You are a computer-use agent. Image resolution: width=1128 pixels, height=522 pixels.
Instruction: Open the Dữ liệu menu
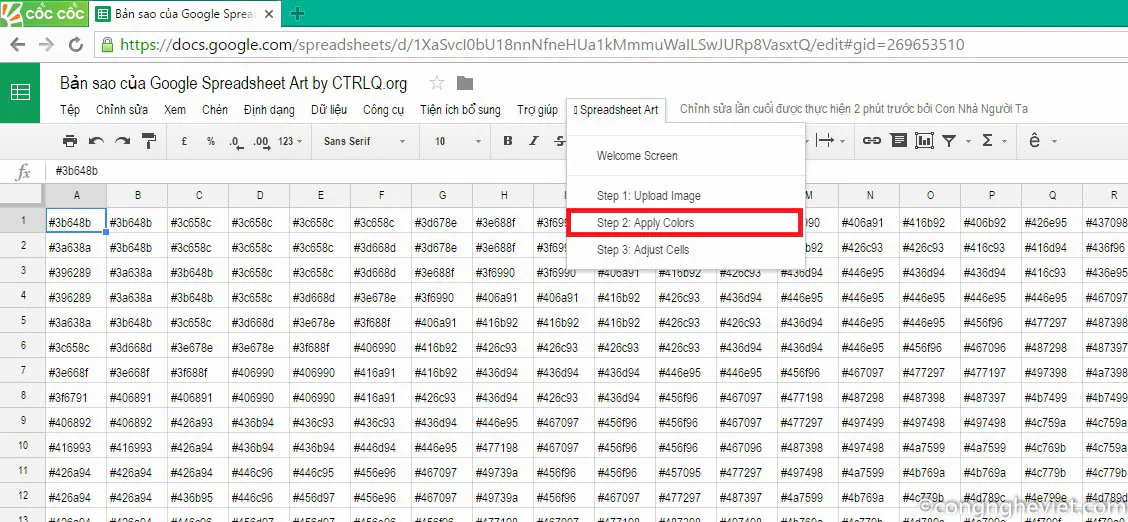click(x=329, y=109)
